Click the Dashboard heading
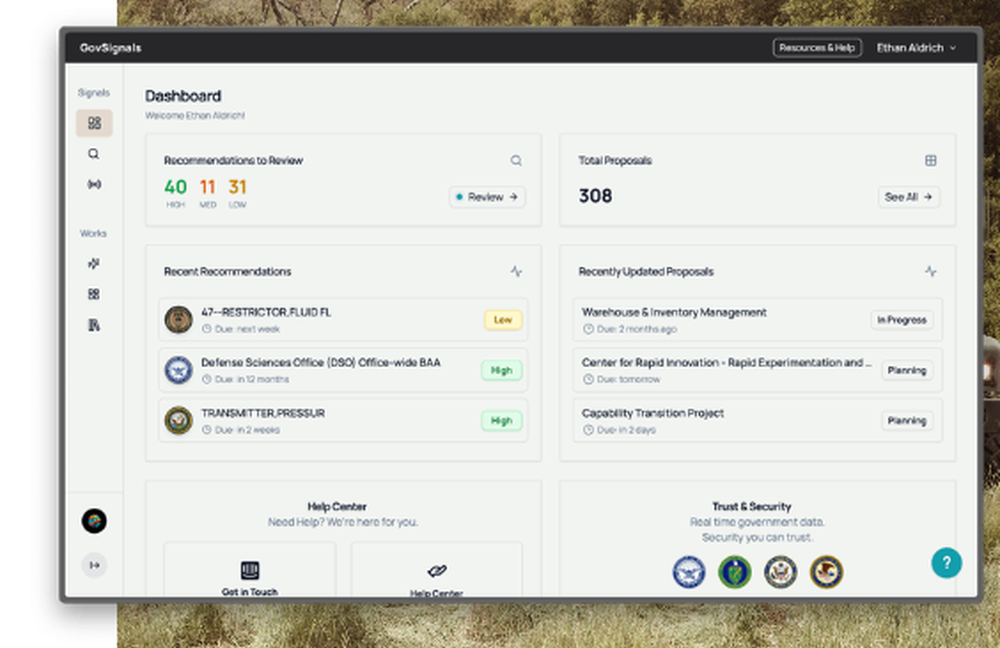Viewport: 1000px width, 648px height. click(183, 96)
